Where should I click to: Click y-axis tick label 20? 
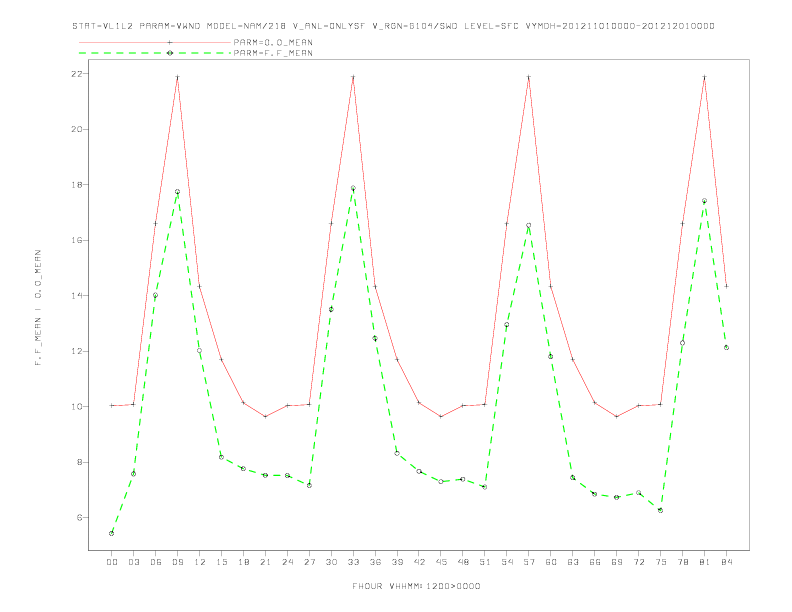[77, 129]
